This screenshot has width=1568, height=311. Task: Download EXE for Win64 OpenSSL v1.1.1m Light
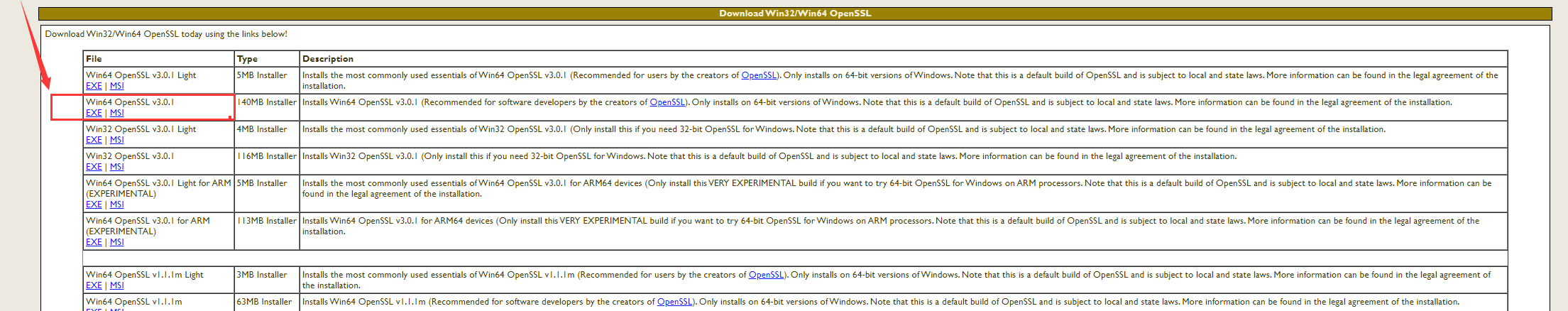click(94, 285)
